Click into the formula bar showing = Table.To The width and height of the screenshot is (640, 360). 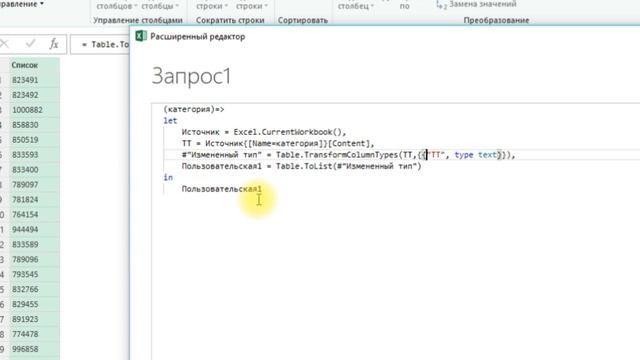tap(100, 44)
